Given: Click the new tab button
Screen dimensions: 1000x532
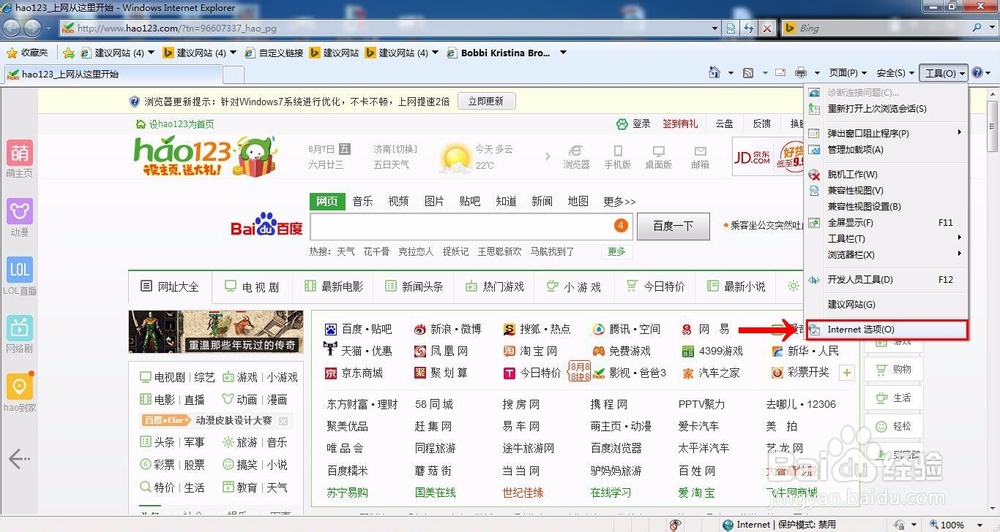Looking at the screenshot, I should (x=233, y=74).
